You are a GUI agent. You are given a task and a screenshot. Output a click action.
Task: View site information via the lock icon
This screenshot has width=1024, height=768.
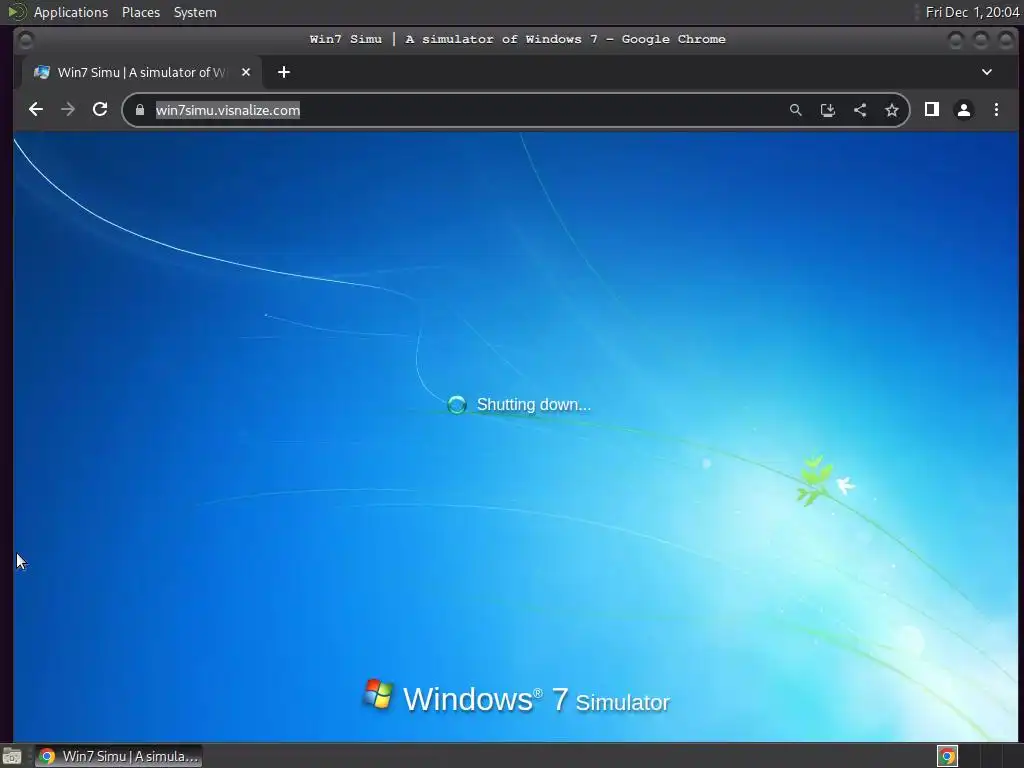tap(140, 110)
